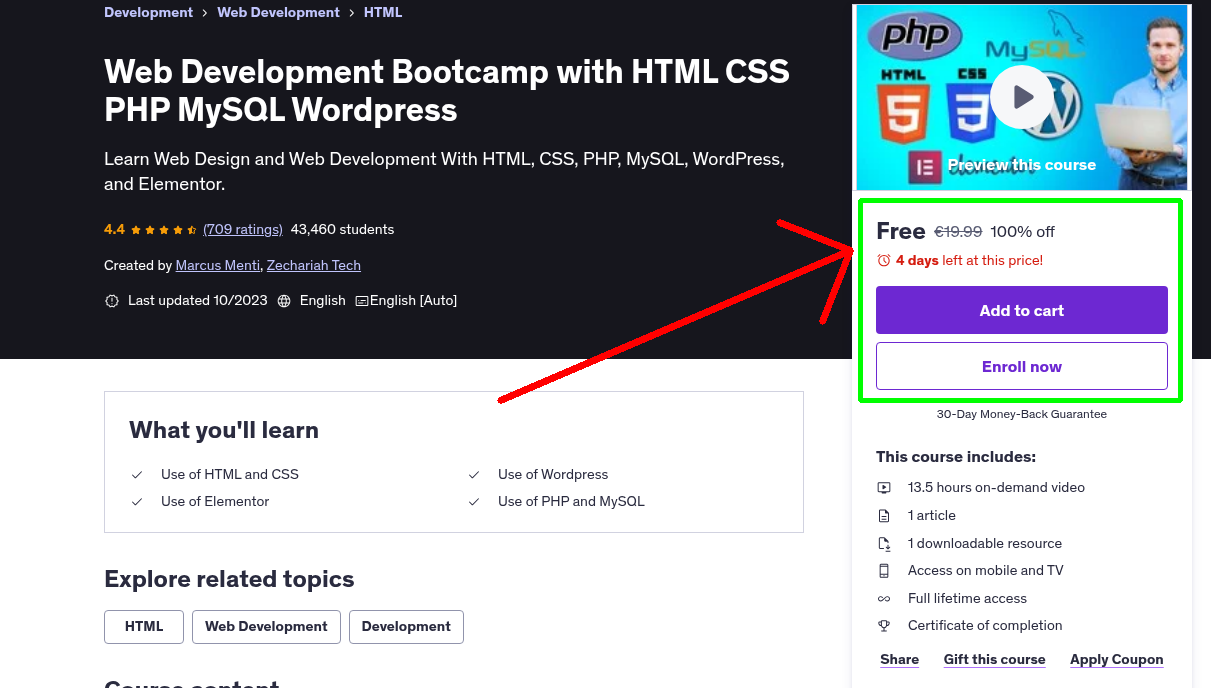Image resolution: width=1211 pixels, height=688 pixels.
Task: Click Gift this course
Action: [x=995, y=660]
